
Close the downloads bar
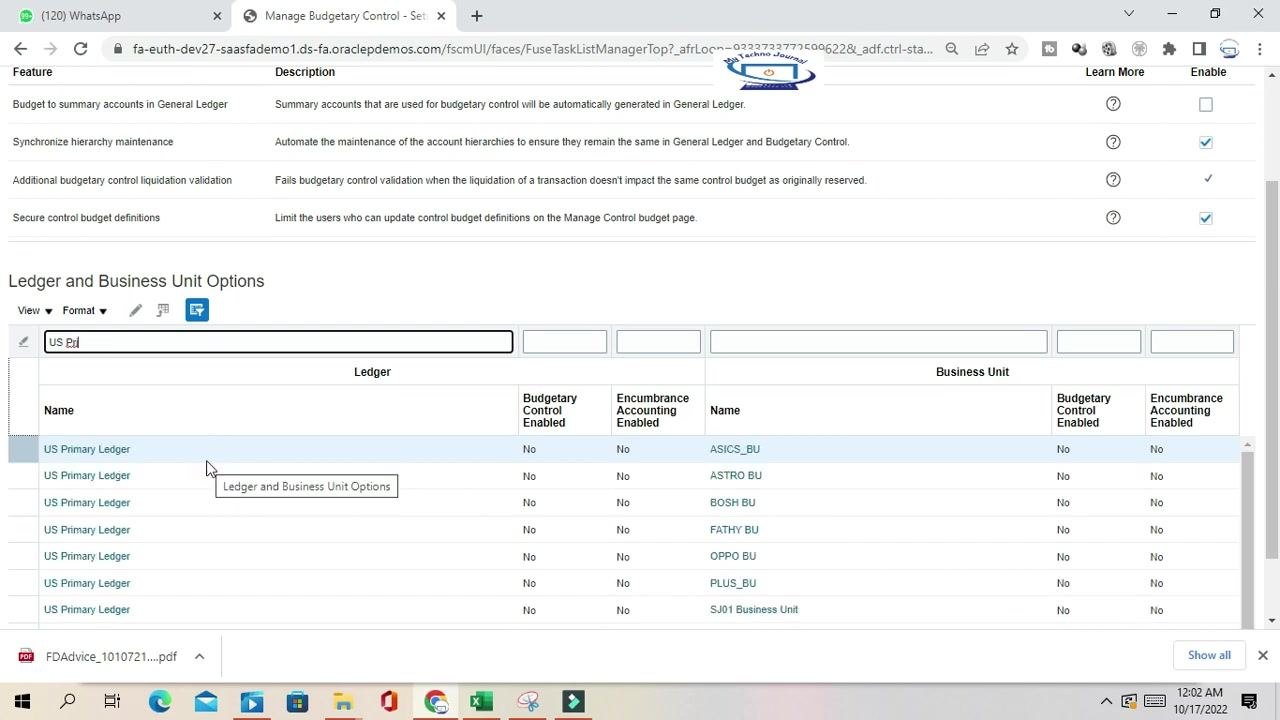[1262, 655]
